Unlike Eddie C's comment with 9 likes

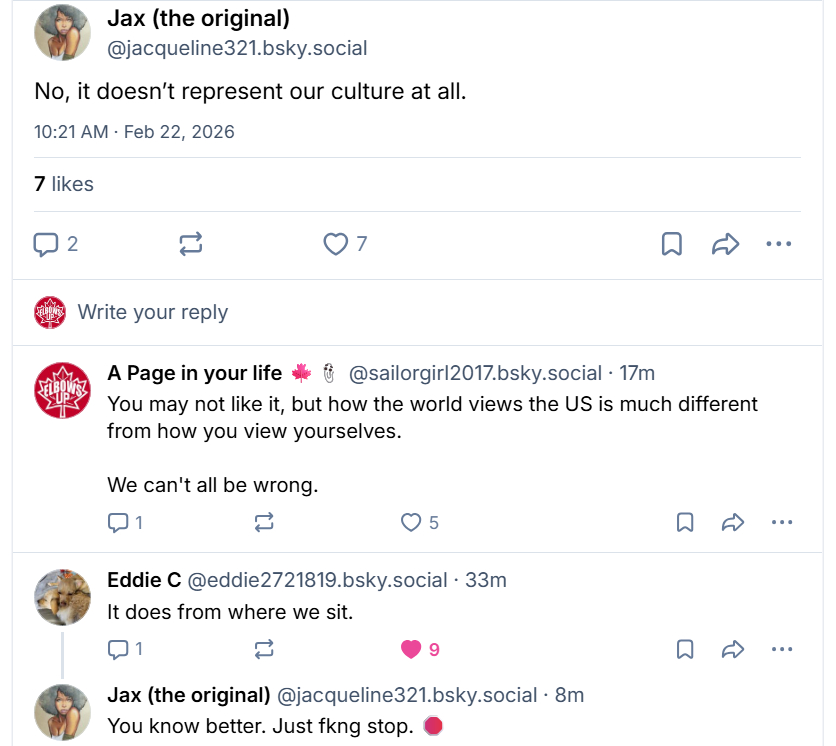point(411,649)
